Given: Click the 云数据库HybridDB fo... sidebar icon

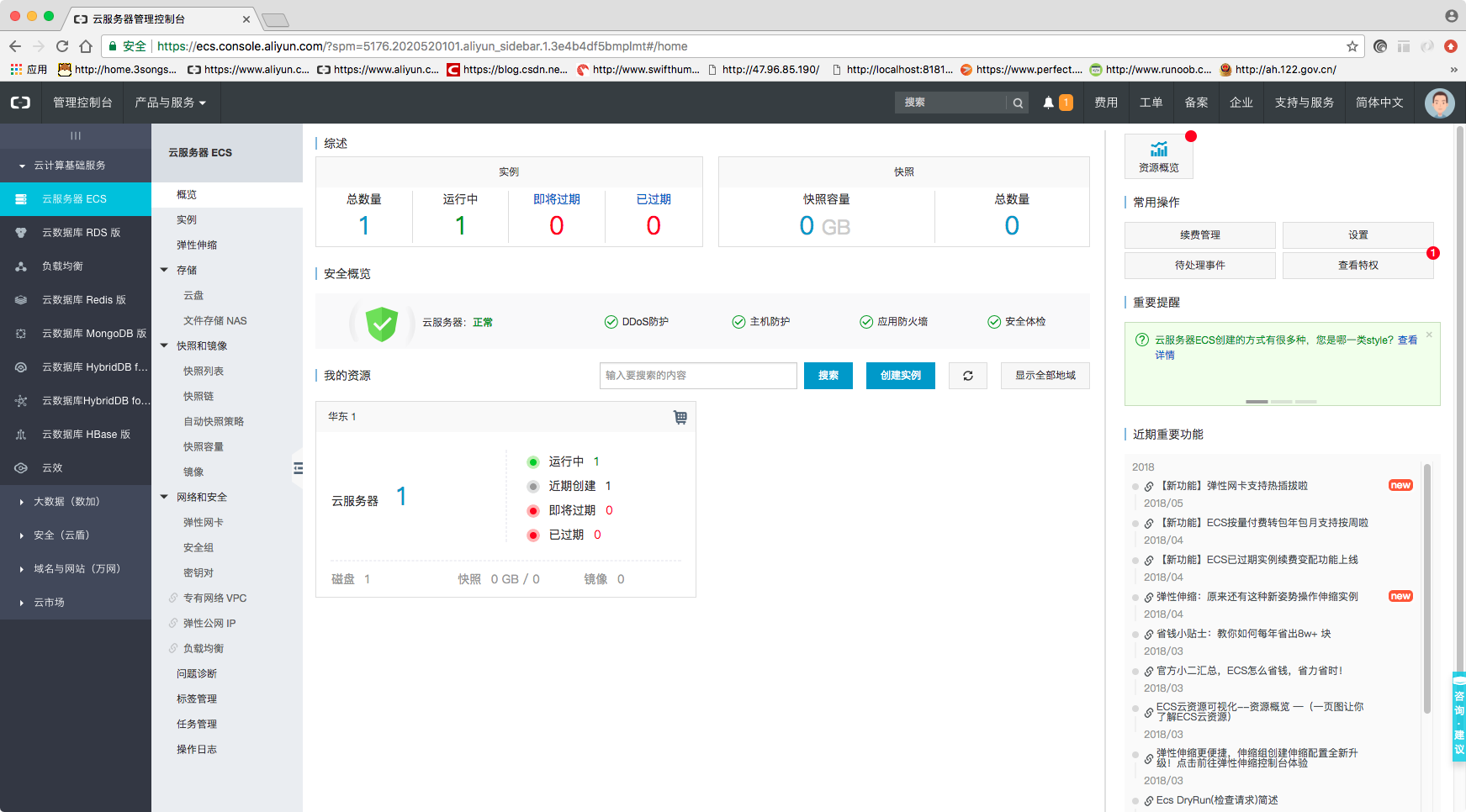Looking at the screenshot, I should tap(21, 401).
